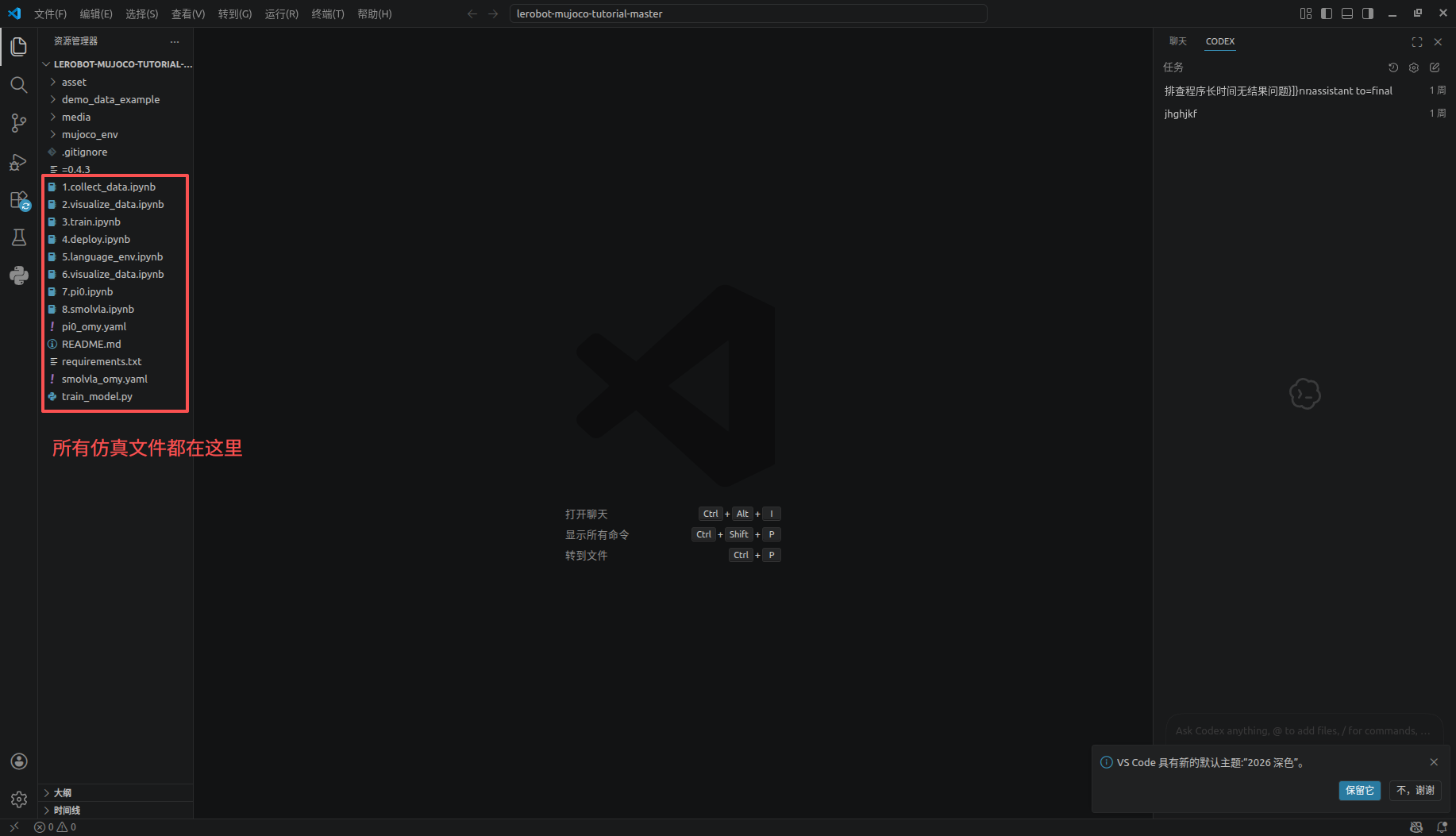Expand the asset folder
Image resolution: width=1456 pixels, height=836 pixels.
pos(115,82)
